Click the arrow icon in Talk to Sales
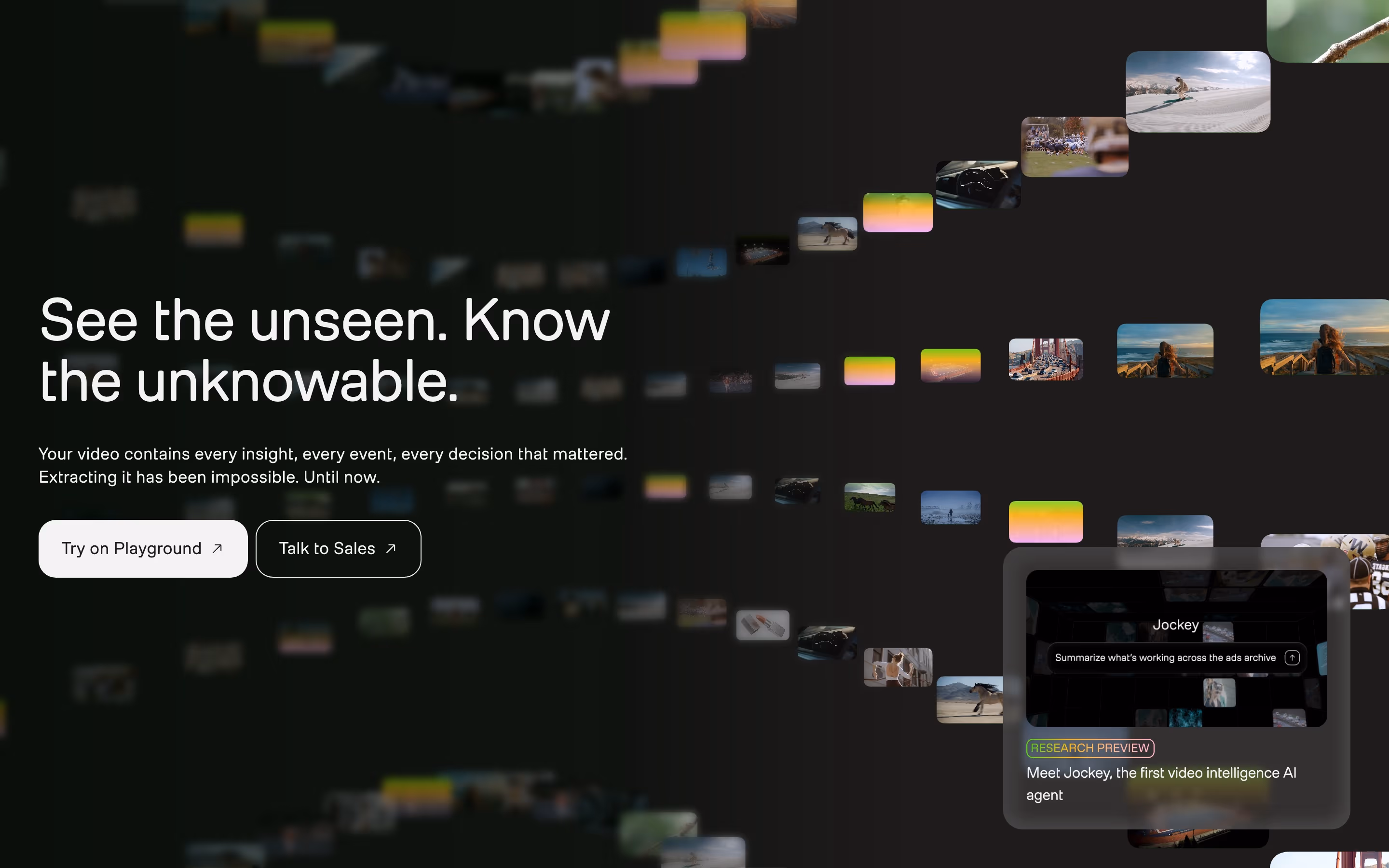Image resolution: width=1389 pixels, height=868 pixels. point(391,548)
